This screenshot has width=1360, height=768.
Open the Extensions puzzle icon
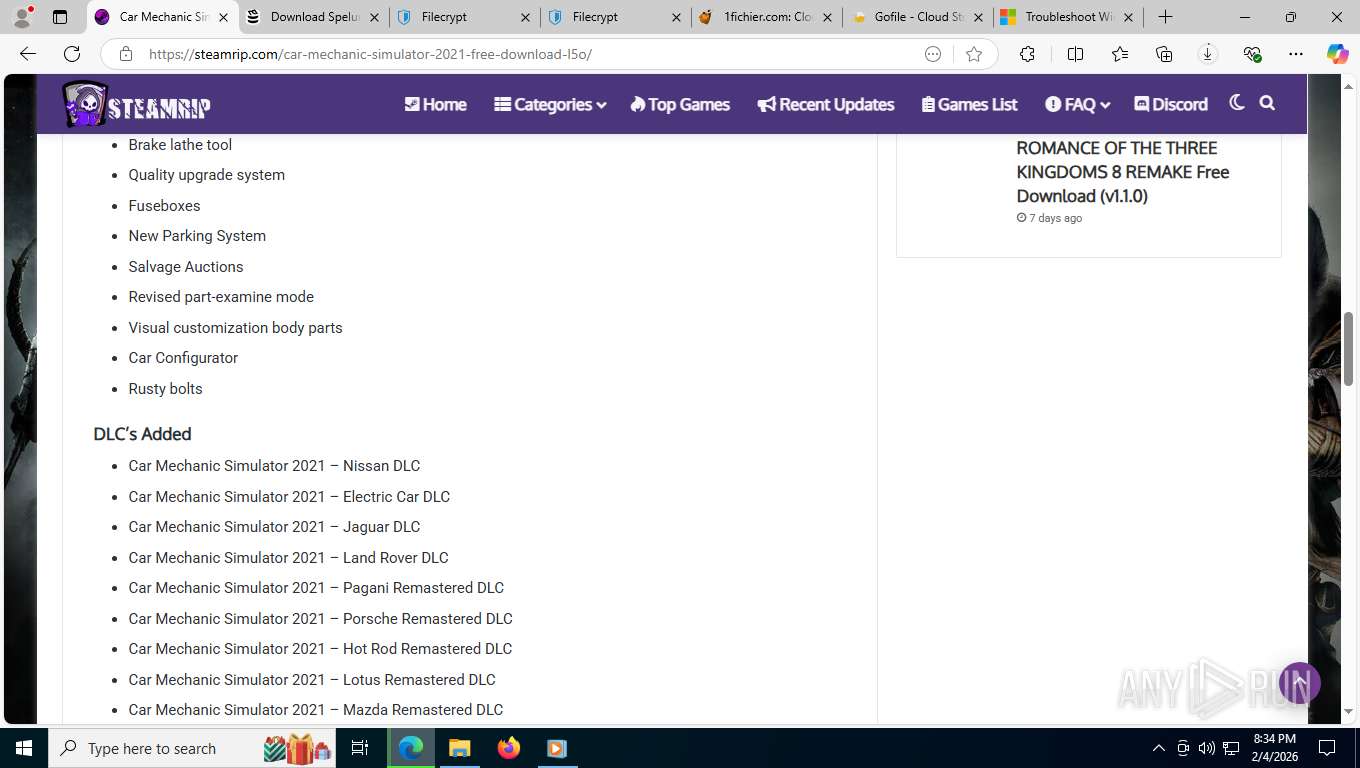click(x=1027, y=54)
